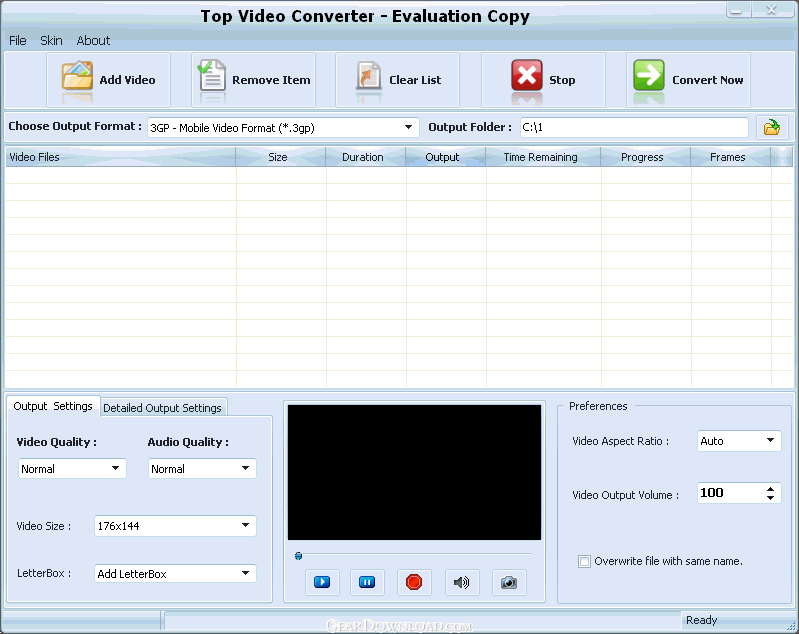799x634 pixels.
Task: Click the red Stop X icon
Action: pos(527,75)
